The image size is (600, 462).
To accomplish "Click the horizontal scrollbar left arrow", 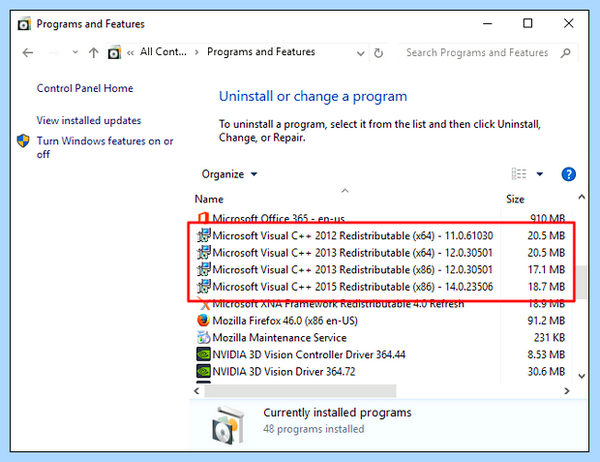I will pyautogui.click(x=197, y=391).
